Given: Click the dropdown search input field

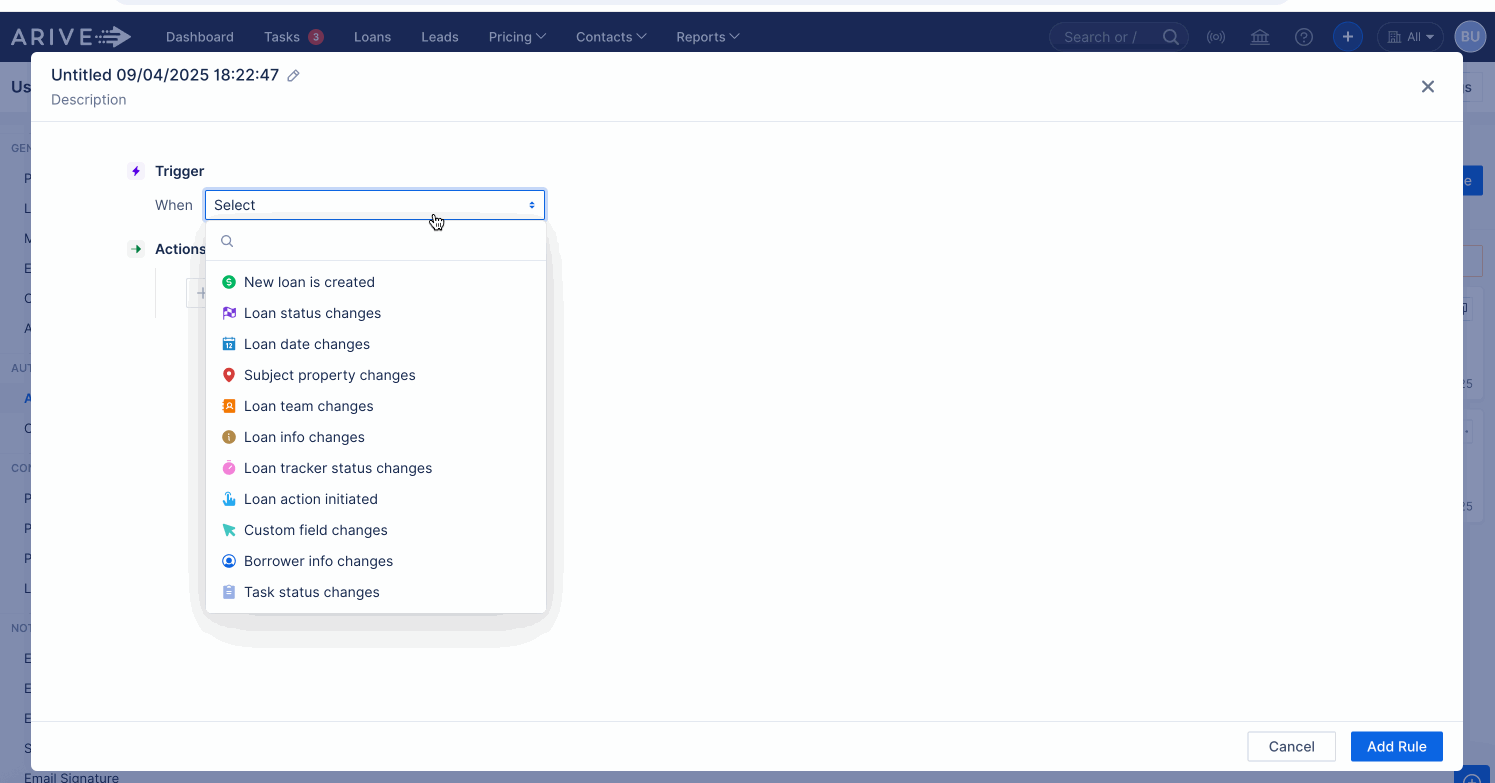Looking at the screenshot, I should tap(376, 241).
